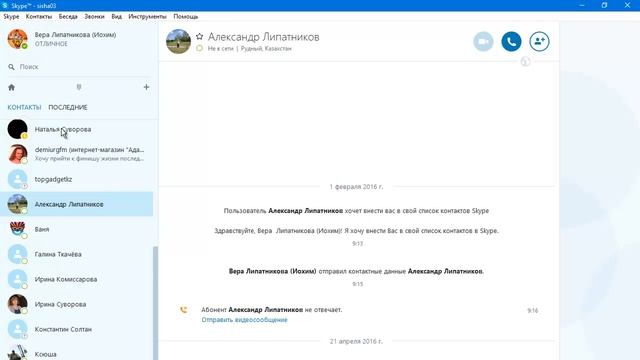This screenshot has height=360, width=640.
Task: Click Константин Солтан contact avatar
Action: point(18,329)
